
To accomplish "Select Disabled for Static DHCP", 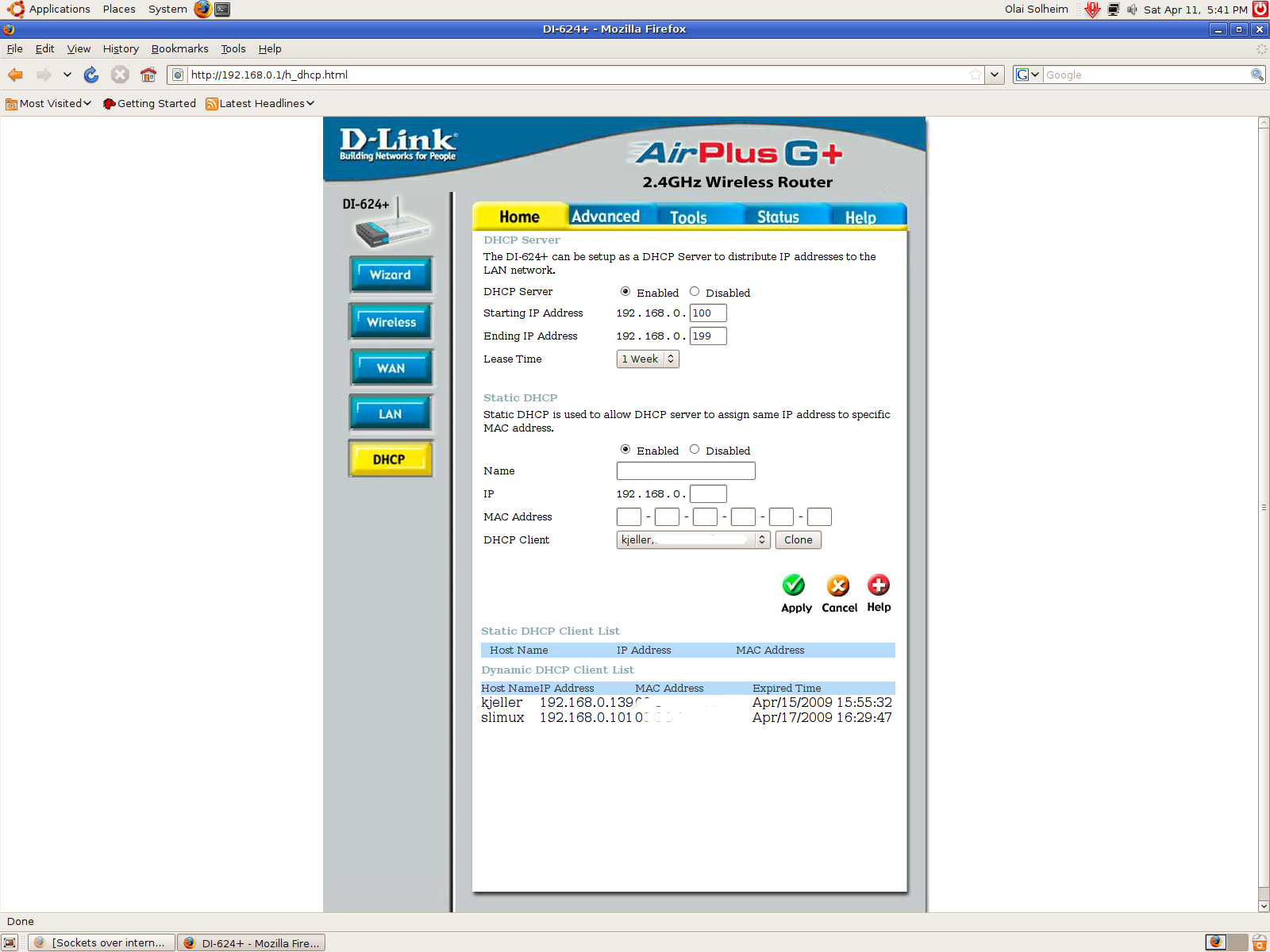I will [695, 450].
